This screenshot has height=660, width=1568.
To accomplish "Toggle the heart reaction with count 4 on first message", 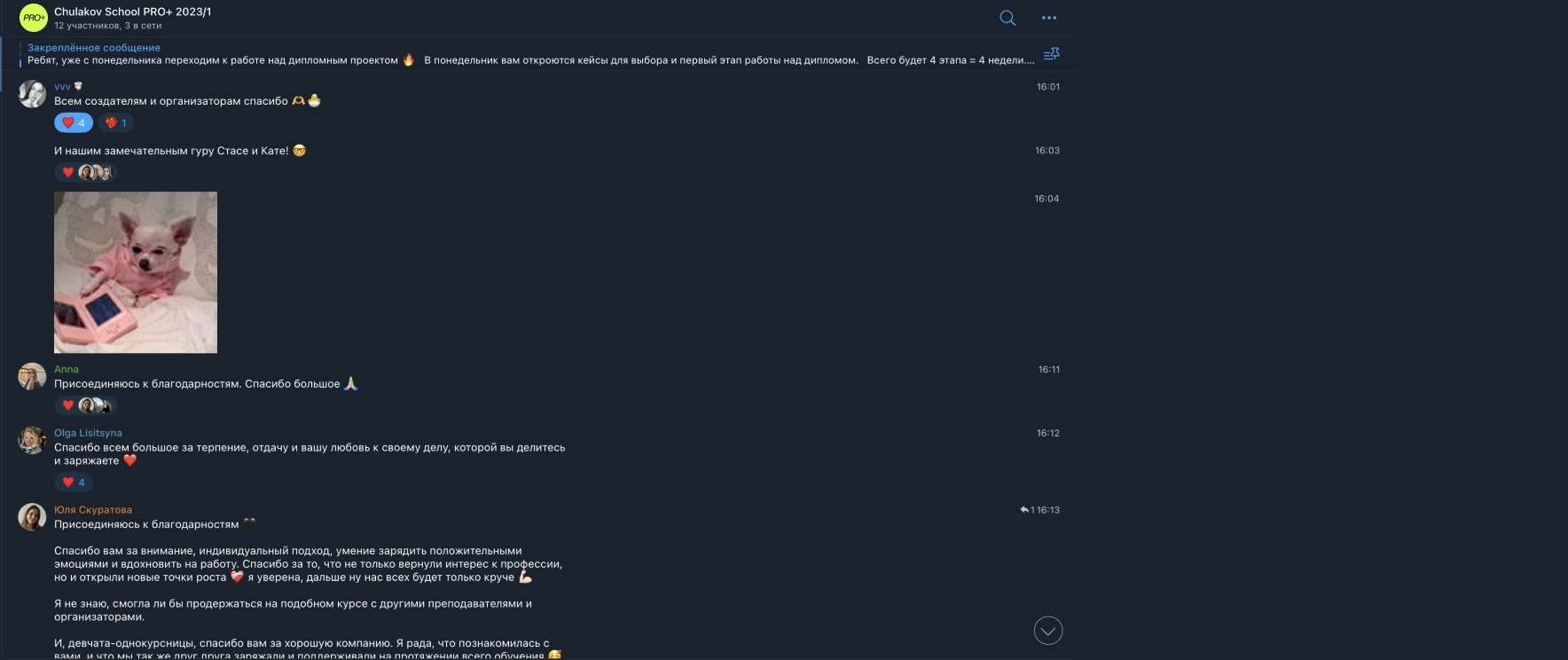I will pyautogui.click(x=74, y=122).
